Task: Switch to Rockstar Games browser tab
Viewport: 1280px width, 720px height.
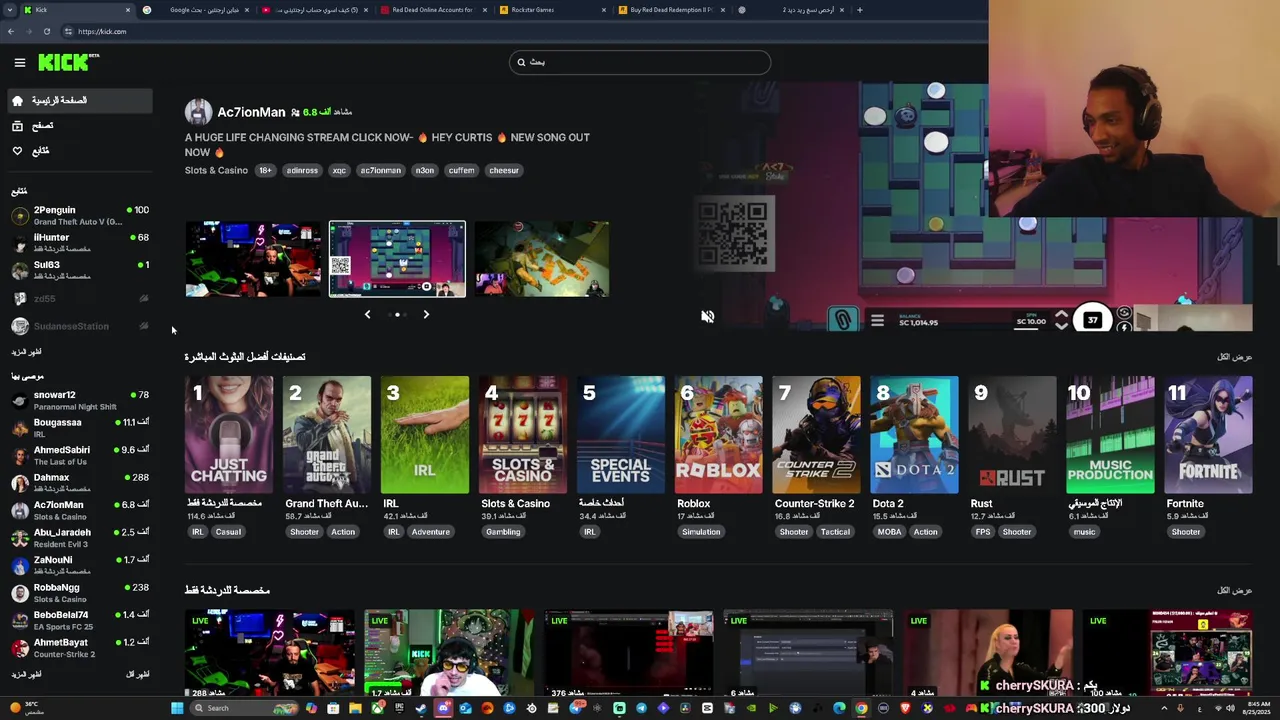Action: click(552, 10)
